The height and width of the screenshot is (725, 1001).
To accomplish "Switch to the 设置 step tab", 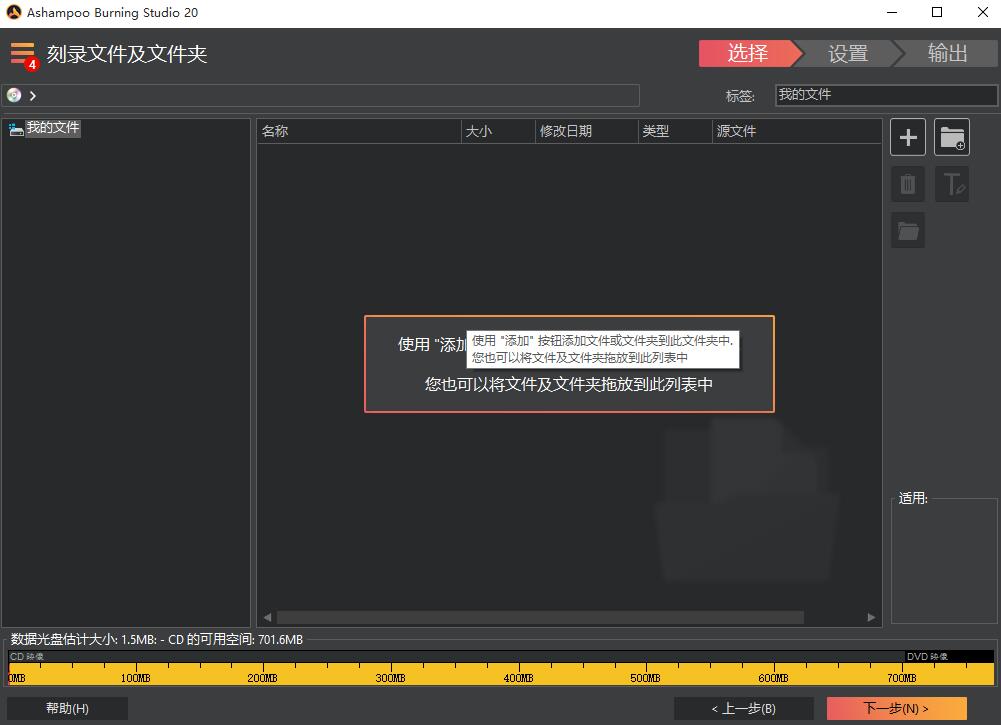I will click(846, 53).
